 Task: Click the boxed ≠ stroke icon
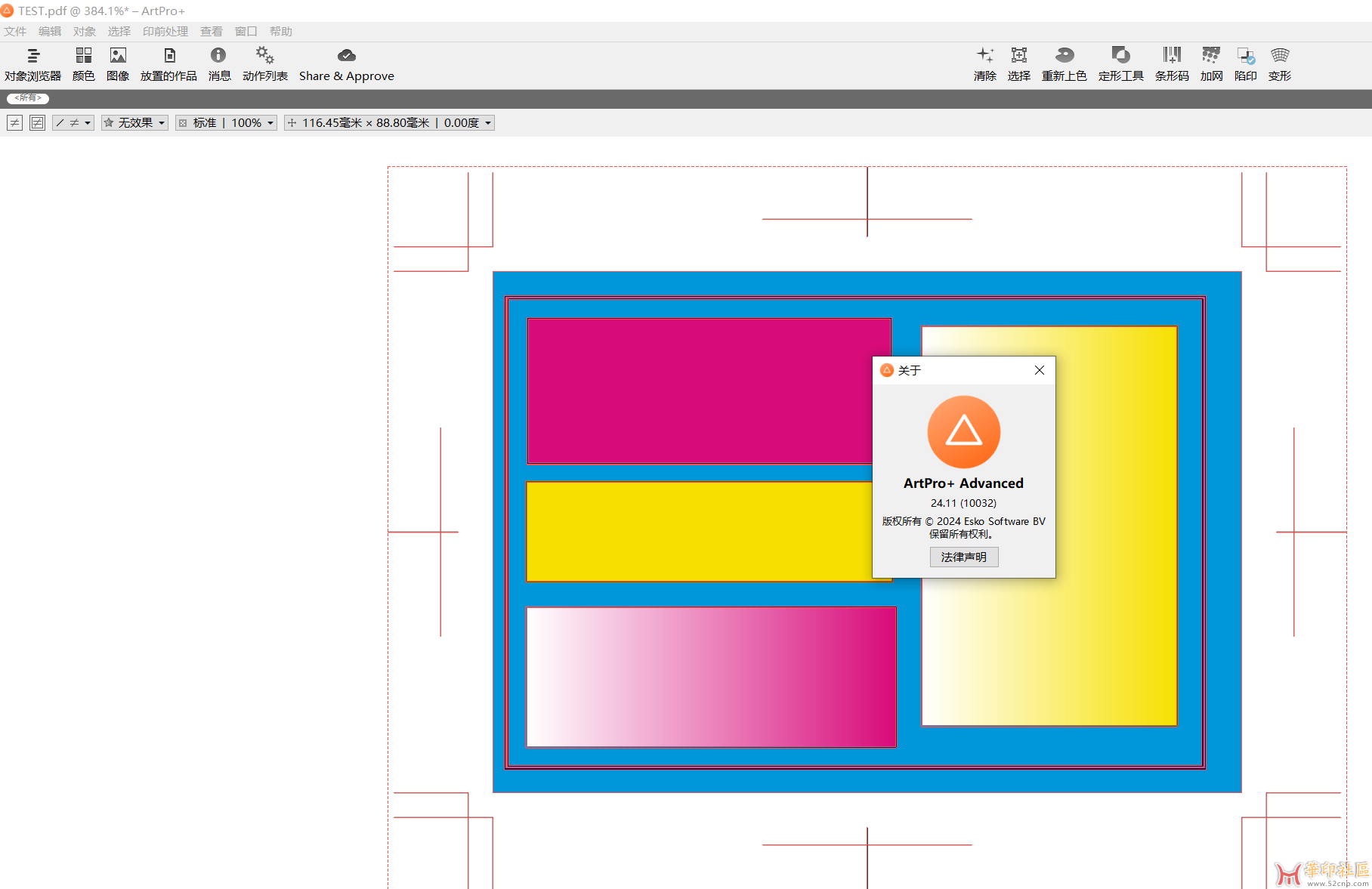pyautogui.click(x=37, y=123)
